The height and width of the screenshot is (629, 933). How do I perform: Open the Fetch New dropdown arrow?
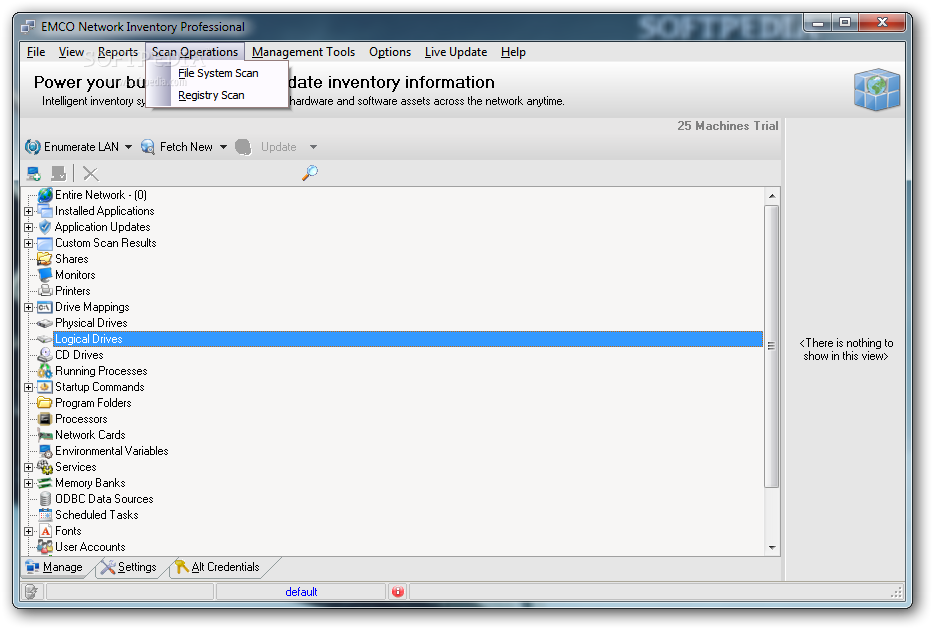[x=223, y=147]
